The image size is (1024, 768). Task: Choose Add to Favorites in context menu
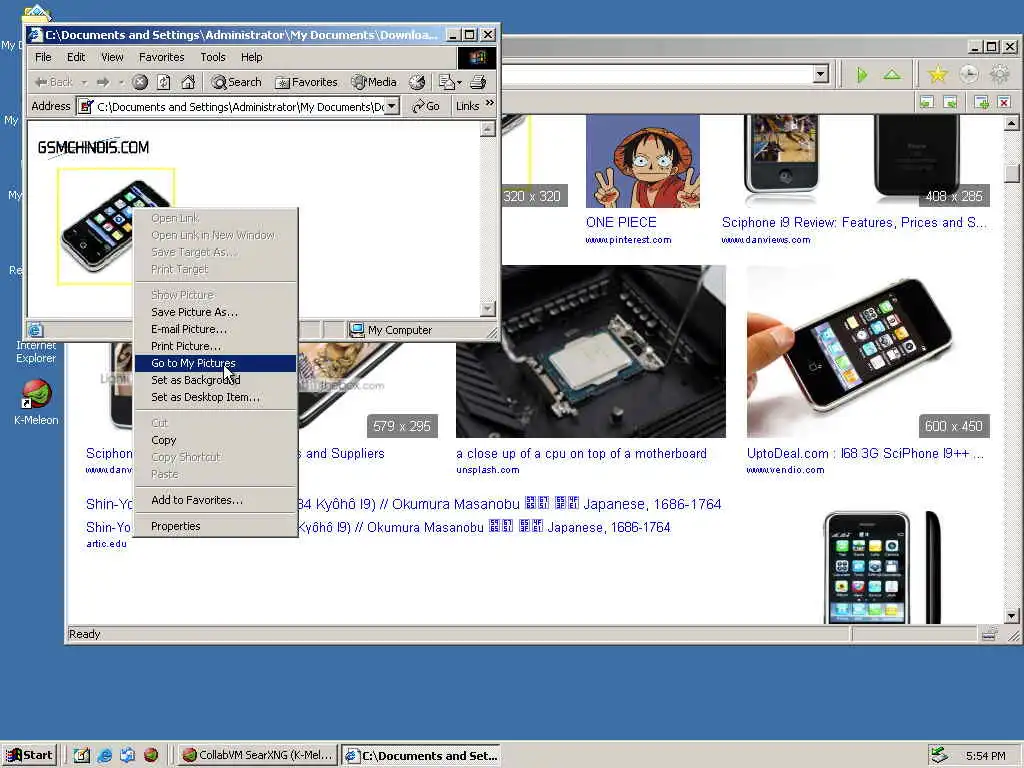point(216,500)
